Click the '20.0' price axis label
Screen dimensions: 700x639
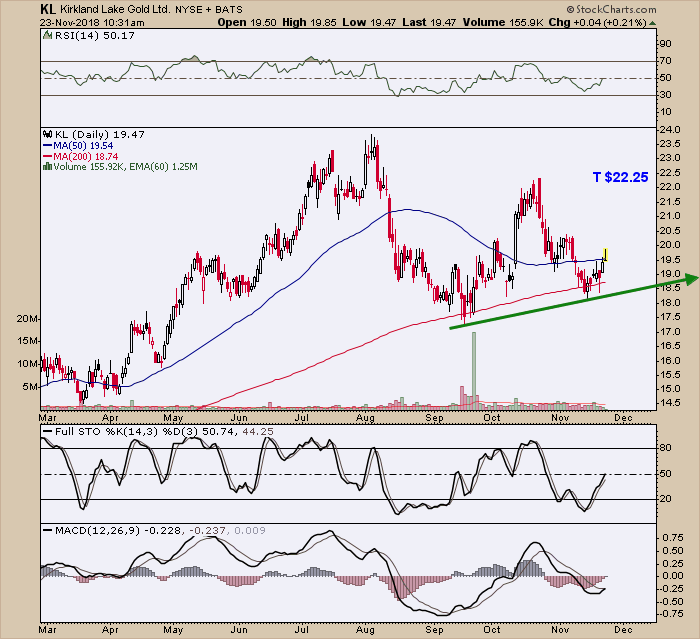671,245
